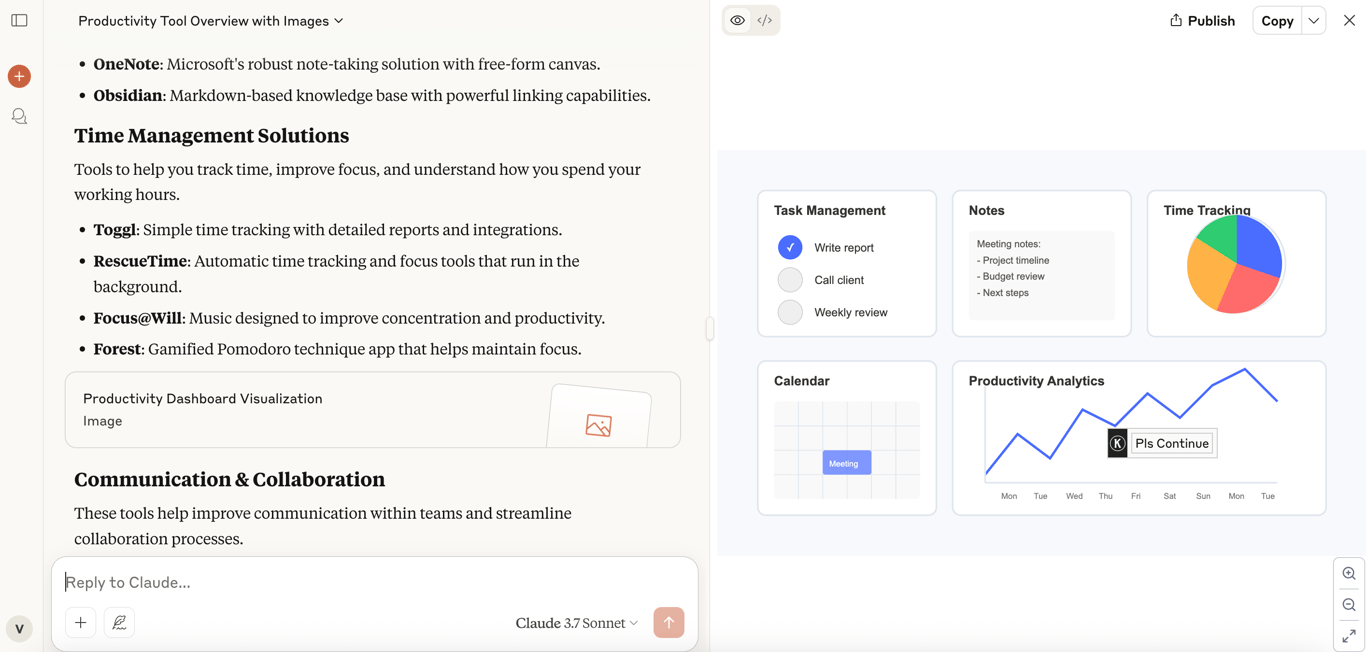Viewport: 1366px width, 652px height.
Task: Uncheck the Write report task
Action: pyautogui.click(x=790, y=247)
